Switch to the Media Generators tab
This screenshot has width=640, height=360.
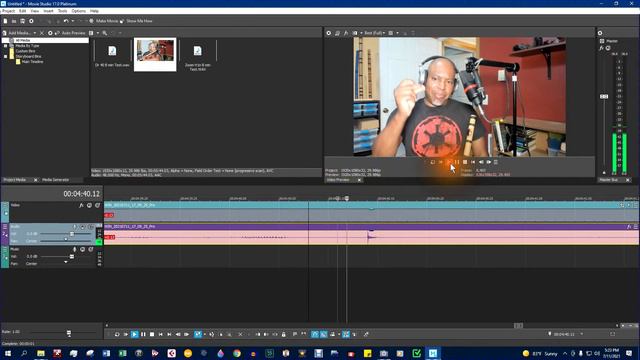coord(56,180)
